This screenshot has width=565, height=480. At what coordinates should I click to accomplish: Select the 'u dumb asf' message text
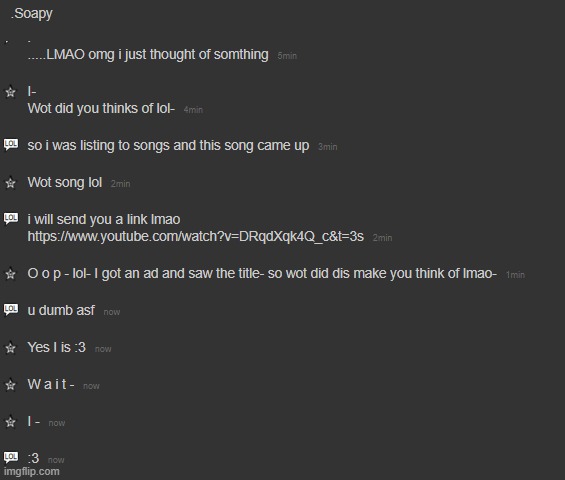click(61, 310)
